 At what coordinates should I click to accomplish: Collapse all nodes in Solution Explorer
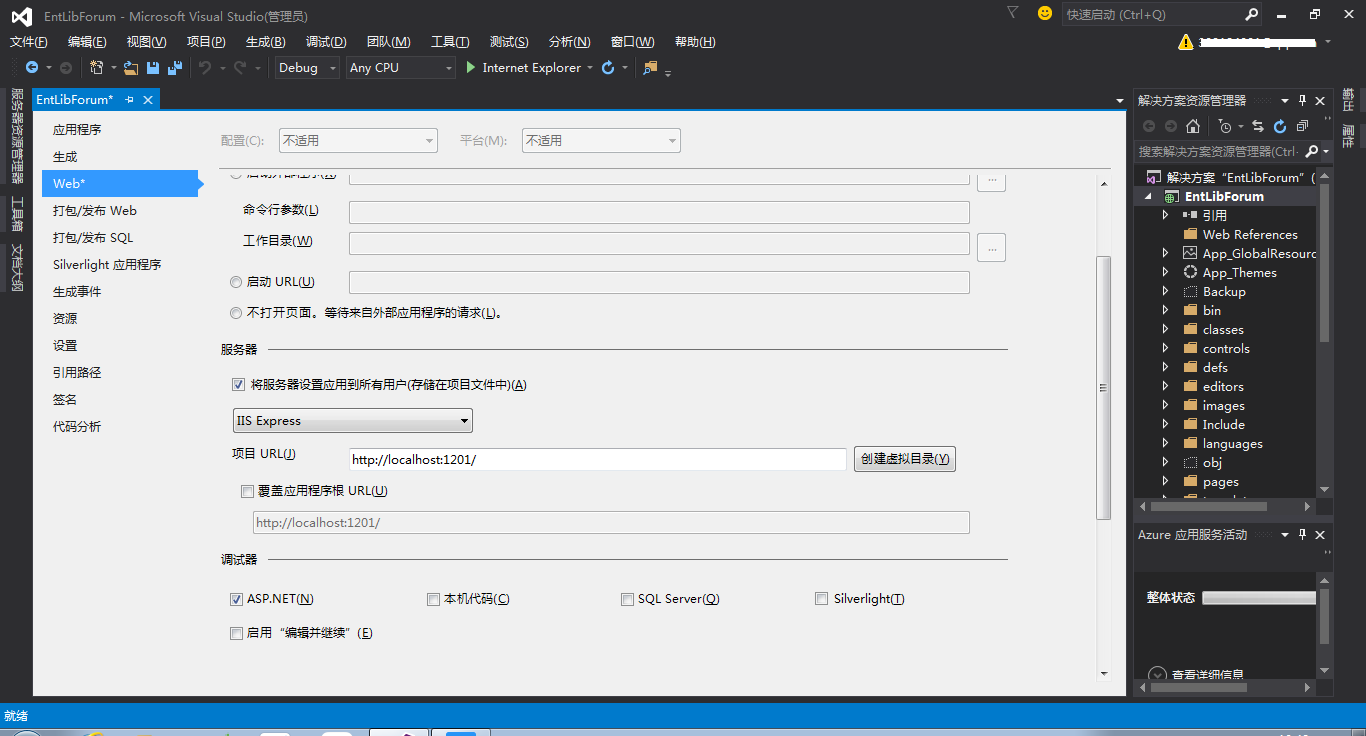pos(1301,126)
